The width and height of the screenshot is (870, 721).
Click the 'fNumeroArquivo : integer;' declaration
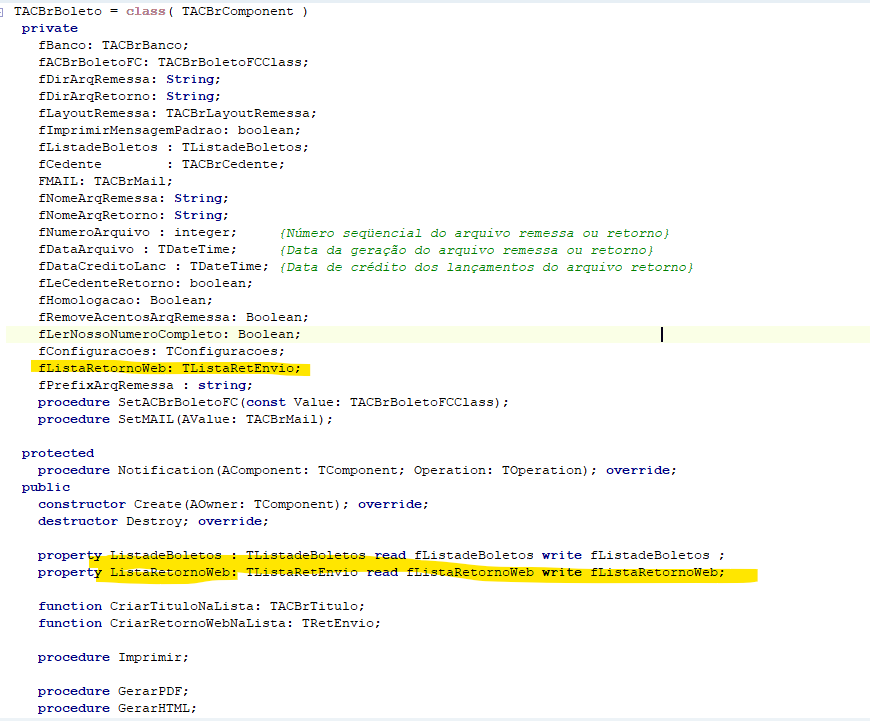click(138, 232)
